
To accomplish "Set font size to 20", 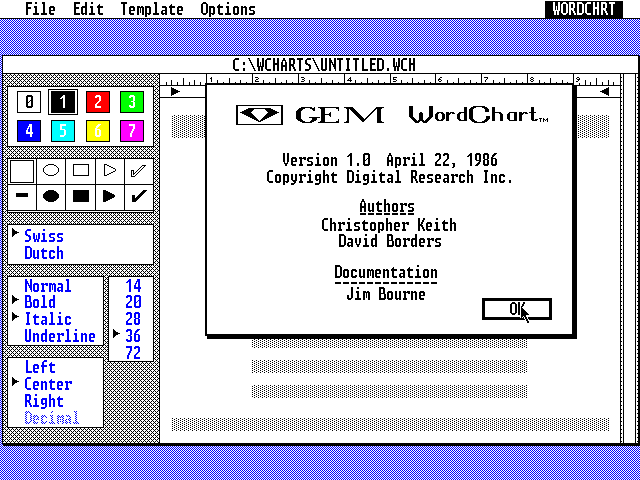I will [x=133, y=302].
